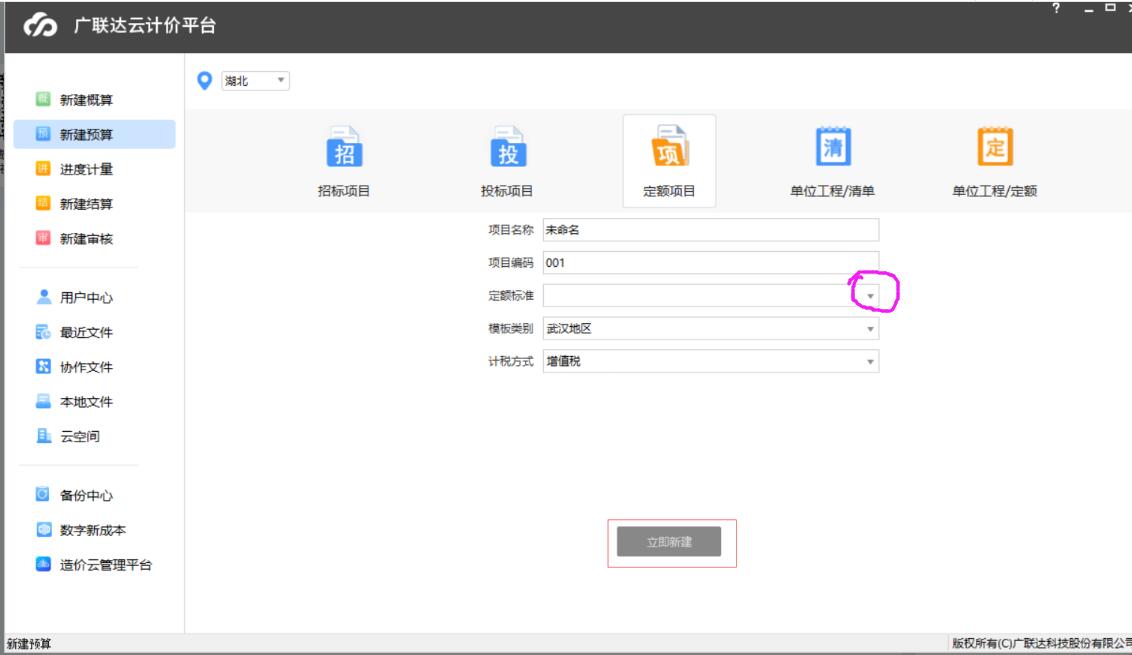Viewport: 1132px width, 655px height.
Task: Click the 项目编码 input field
Action: click(710, 262)
